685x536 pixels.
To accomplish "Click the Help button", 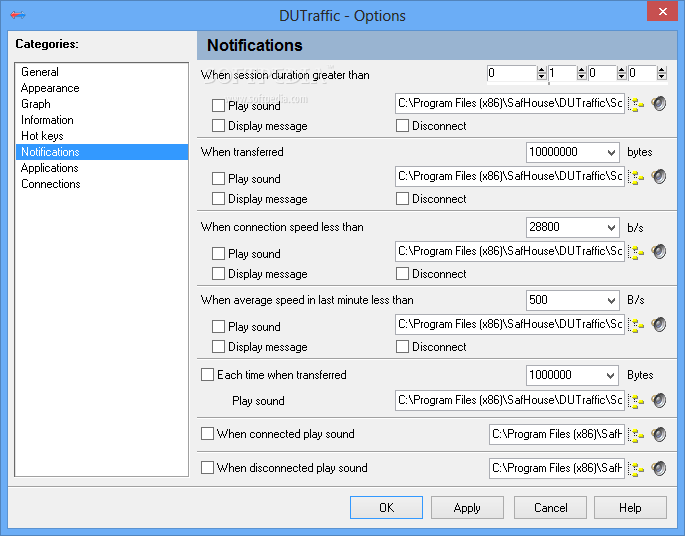I will 630,508.
